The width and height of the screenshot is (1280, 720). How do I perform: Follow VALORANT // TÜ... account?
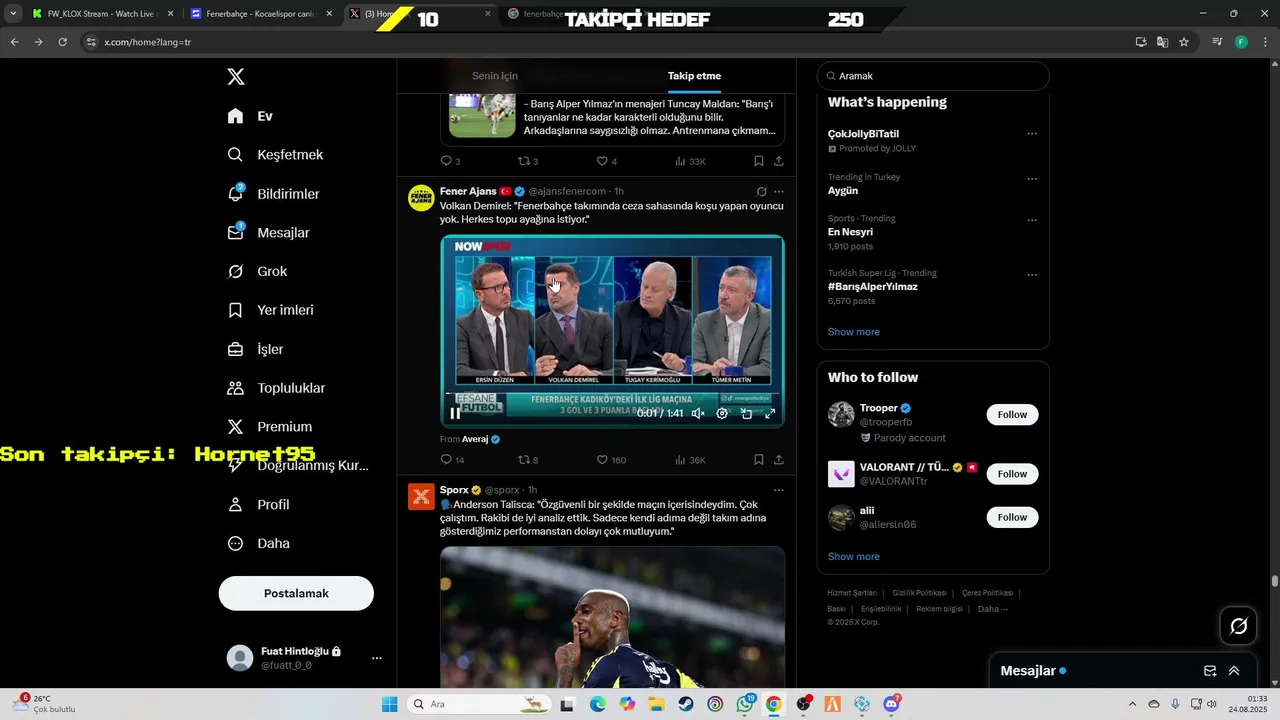1012,474
